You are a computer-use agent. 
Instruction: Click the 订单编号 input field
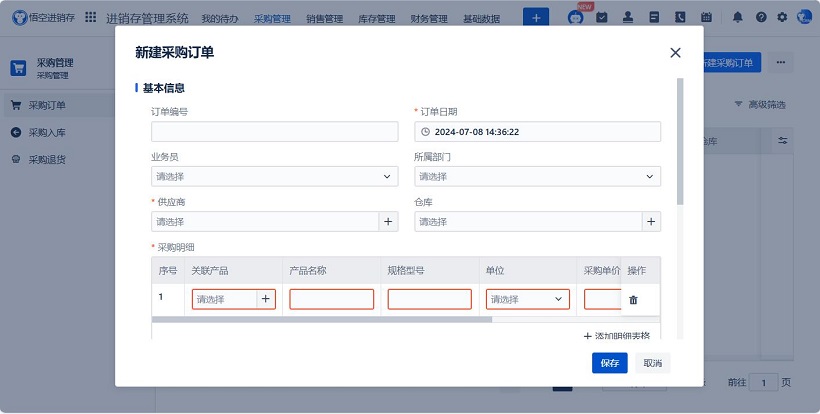[275, 132]
